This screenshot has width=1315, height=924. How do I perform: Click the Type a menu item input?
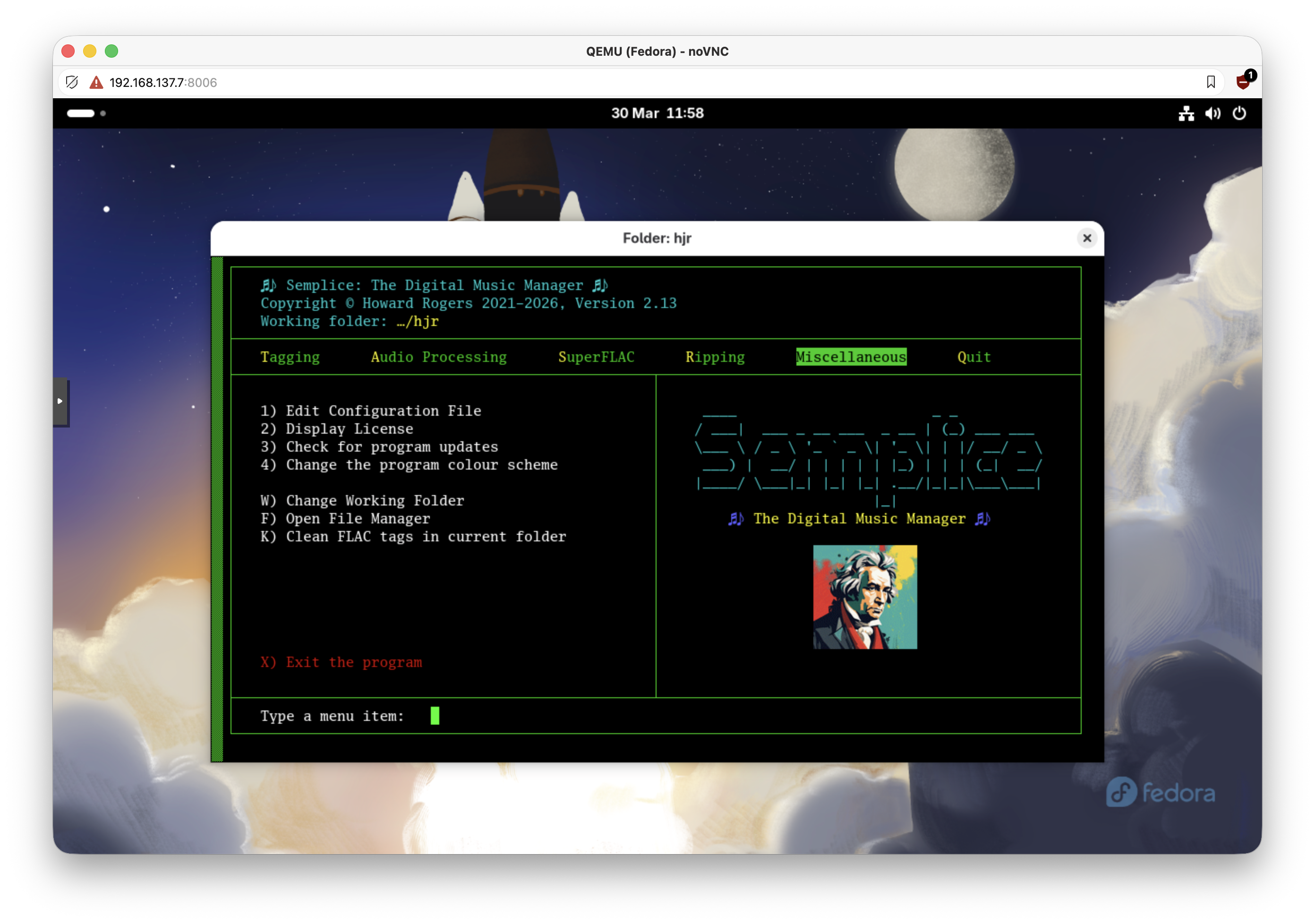[435, 716]
